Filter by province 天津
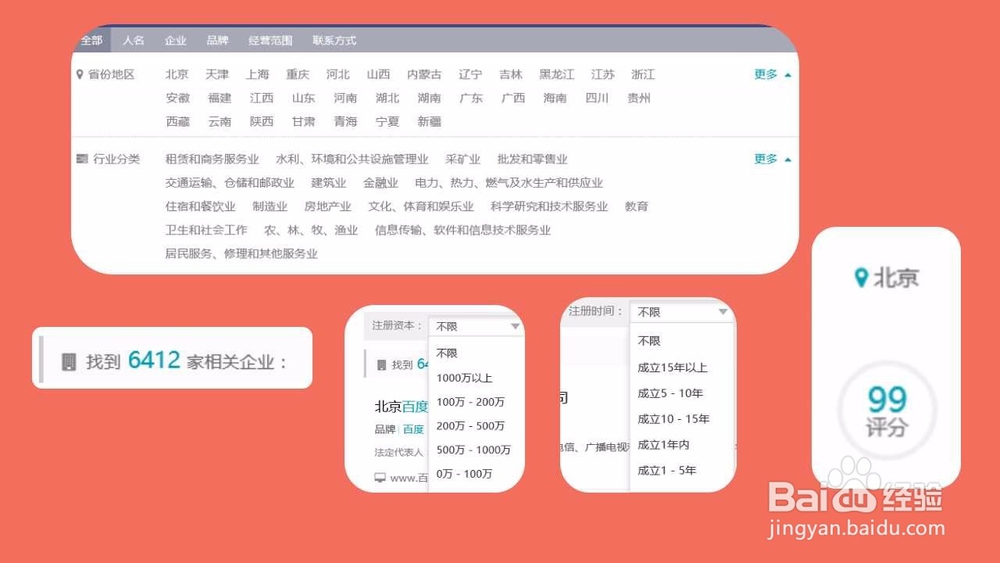 point(217,75)
